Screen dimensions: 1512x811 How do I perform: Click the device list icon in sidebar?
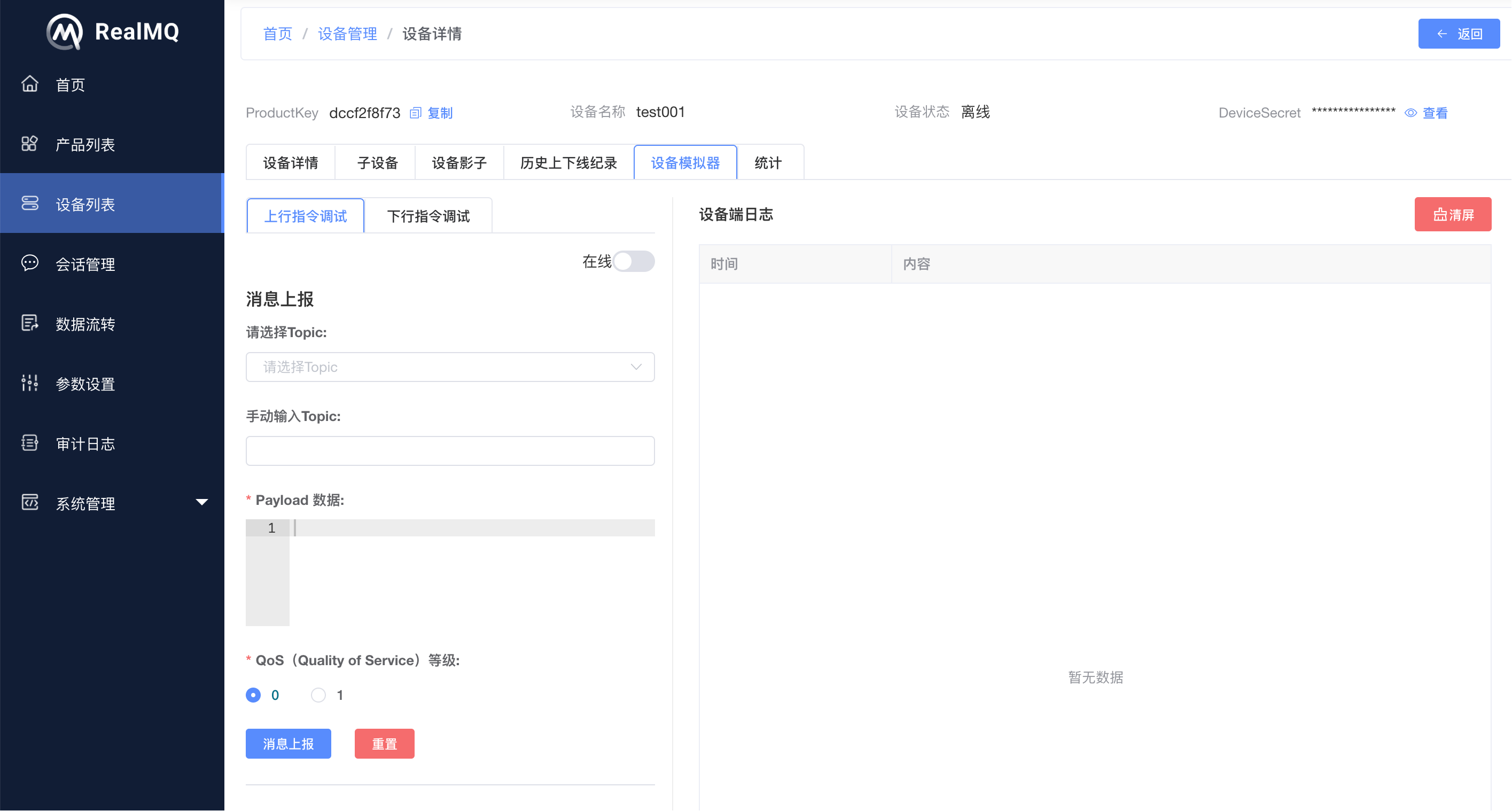coord(30,204)
